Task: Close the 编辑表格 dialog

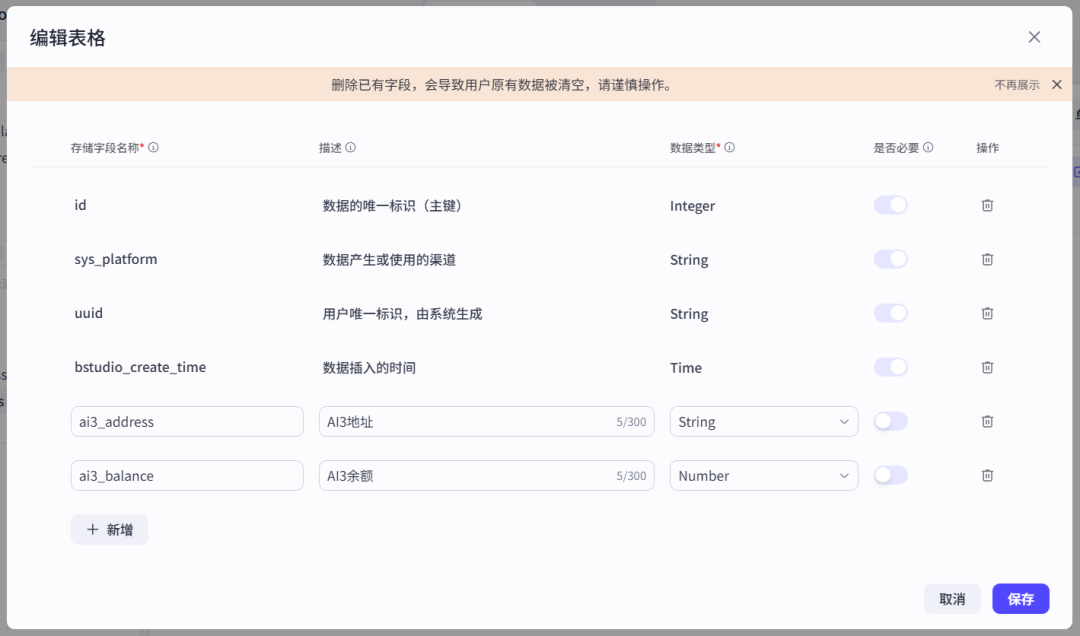Action: 1034,37
